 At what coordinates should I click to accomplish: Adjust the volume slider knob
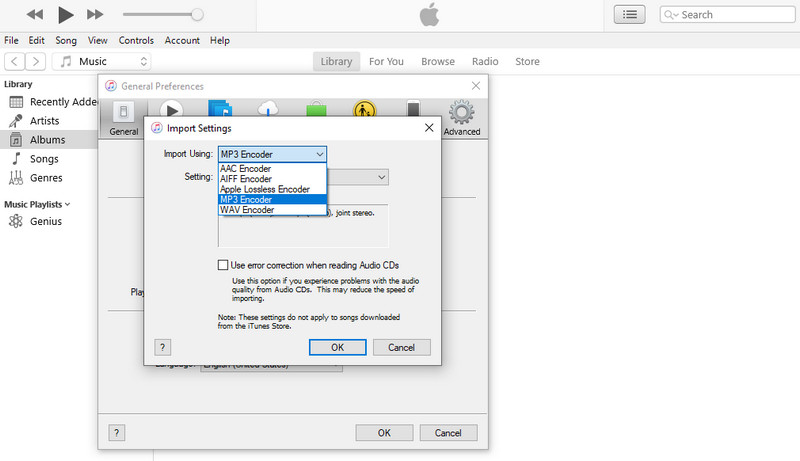click(197, 15)
